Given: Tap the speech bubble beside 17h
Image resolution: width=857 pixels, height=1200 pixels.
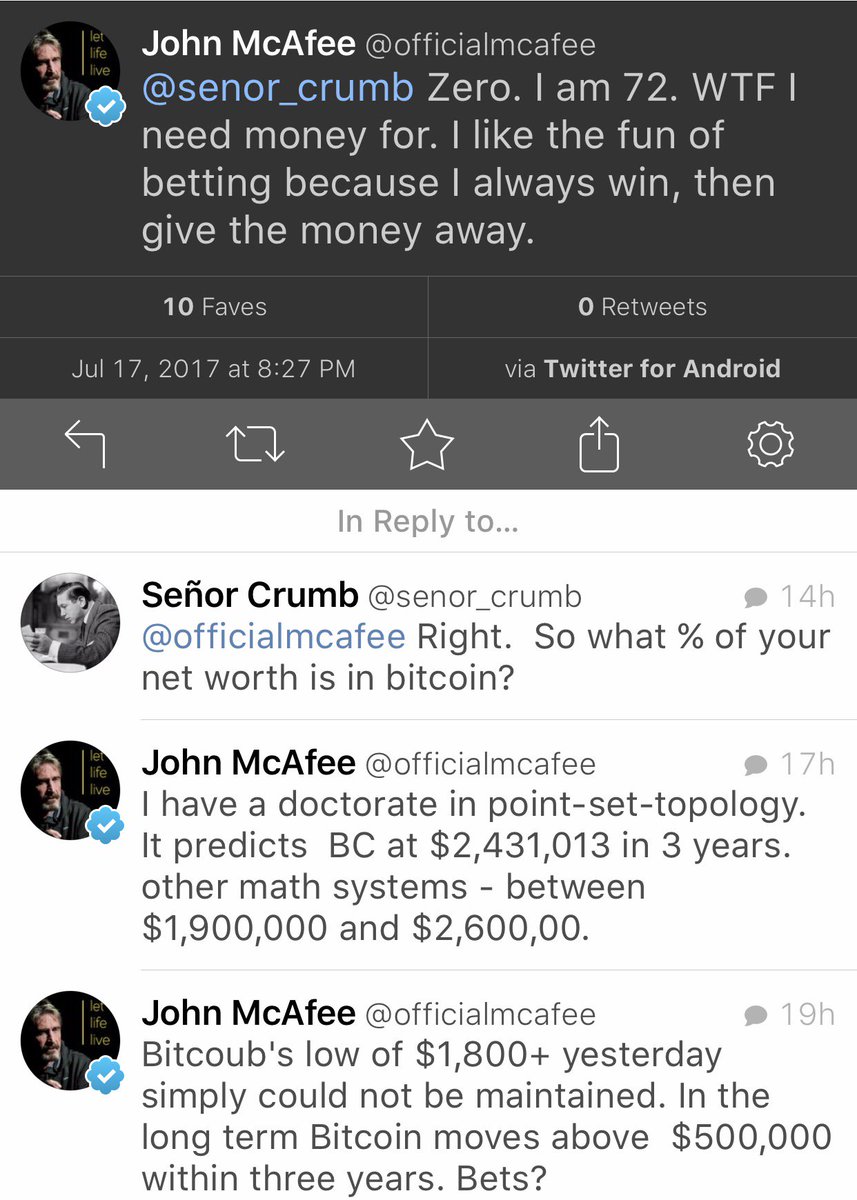Looking at the screenshot, I should coord(756,765).
